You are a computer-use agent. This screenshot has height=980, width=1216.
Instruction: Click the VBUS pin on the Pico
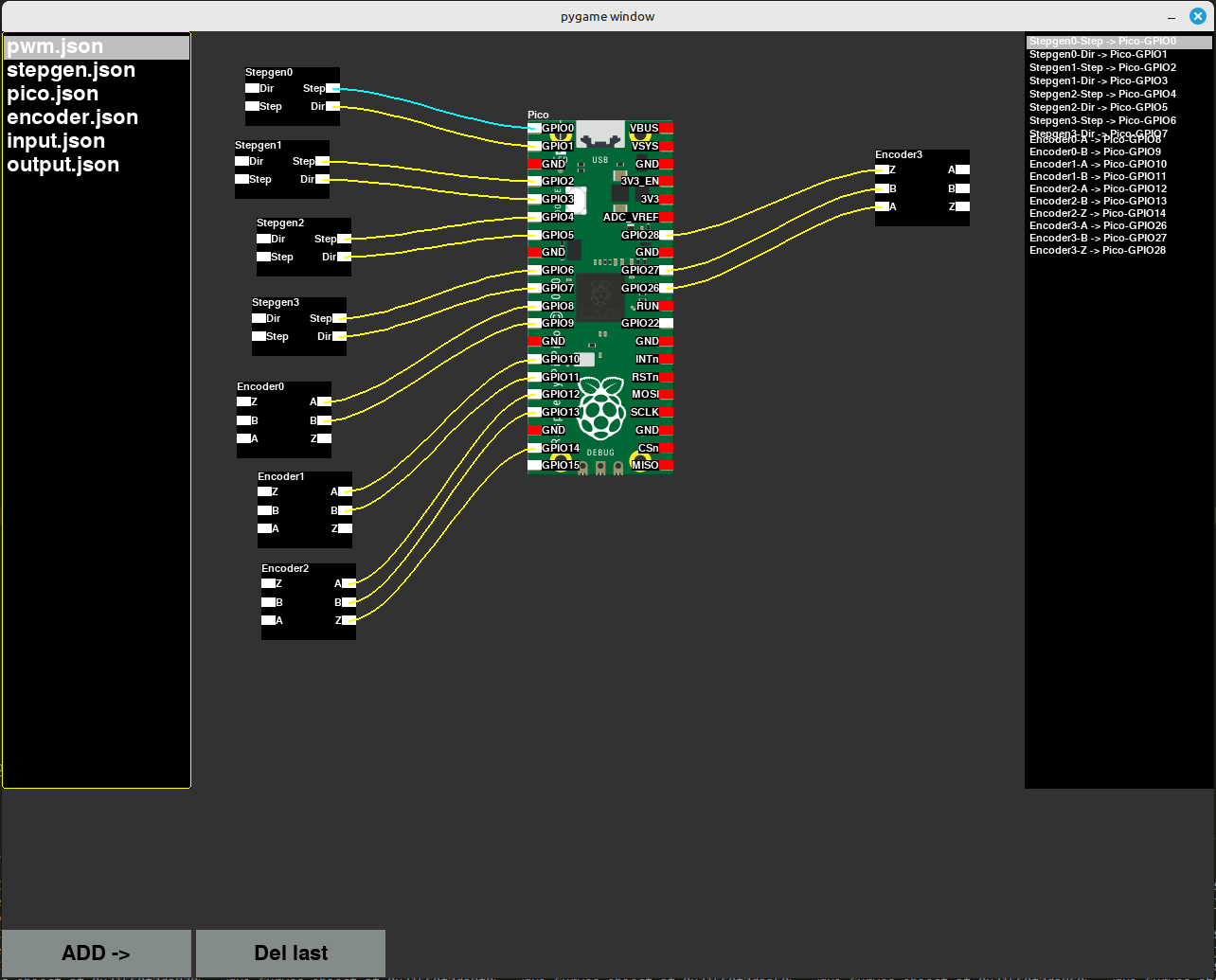click(x=666, y=128)
